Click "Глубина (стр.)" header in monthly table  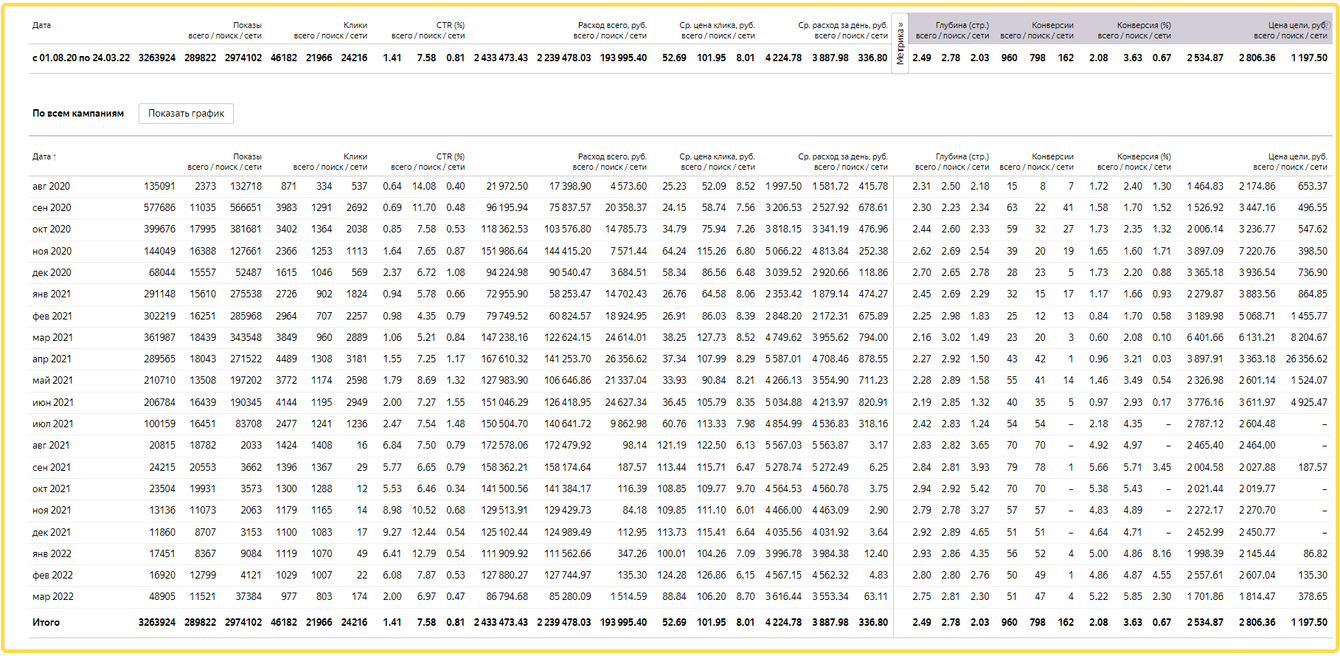[x=962, y=157]
